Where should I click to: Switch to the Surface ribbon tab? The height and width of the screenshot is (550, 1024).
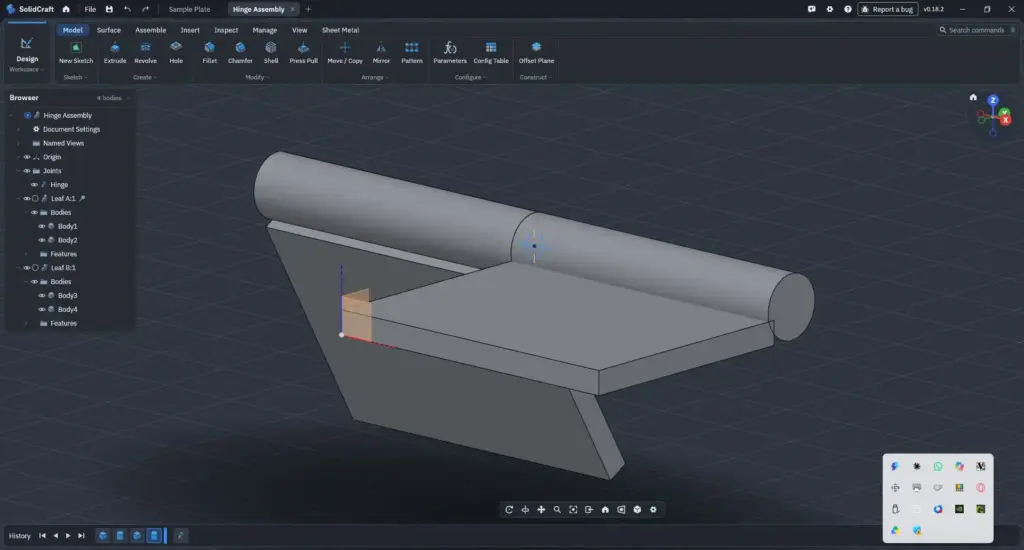tap(108, 30)
